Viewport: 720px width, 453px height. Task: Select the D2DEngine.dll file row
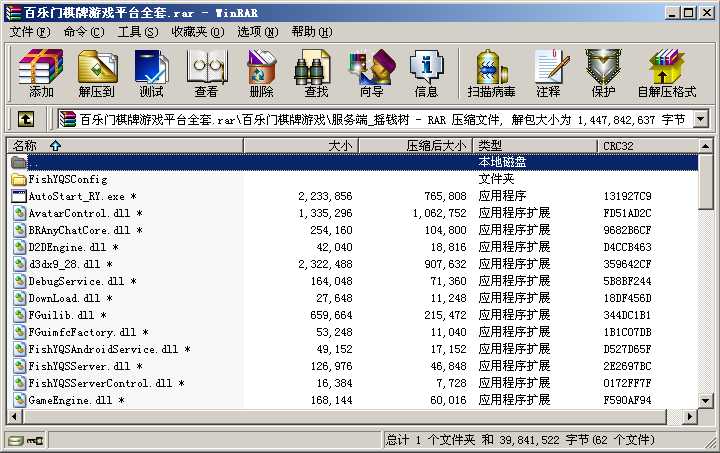353,247
